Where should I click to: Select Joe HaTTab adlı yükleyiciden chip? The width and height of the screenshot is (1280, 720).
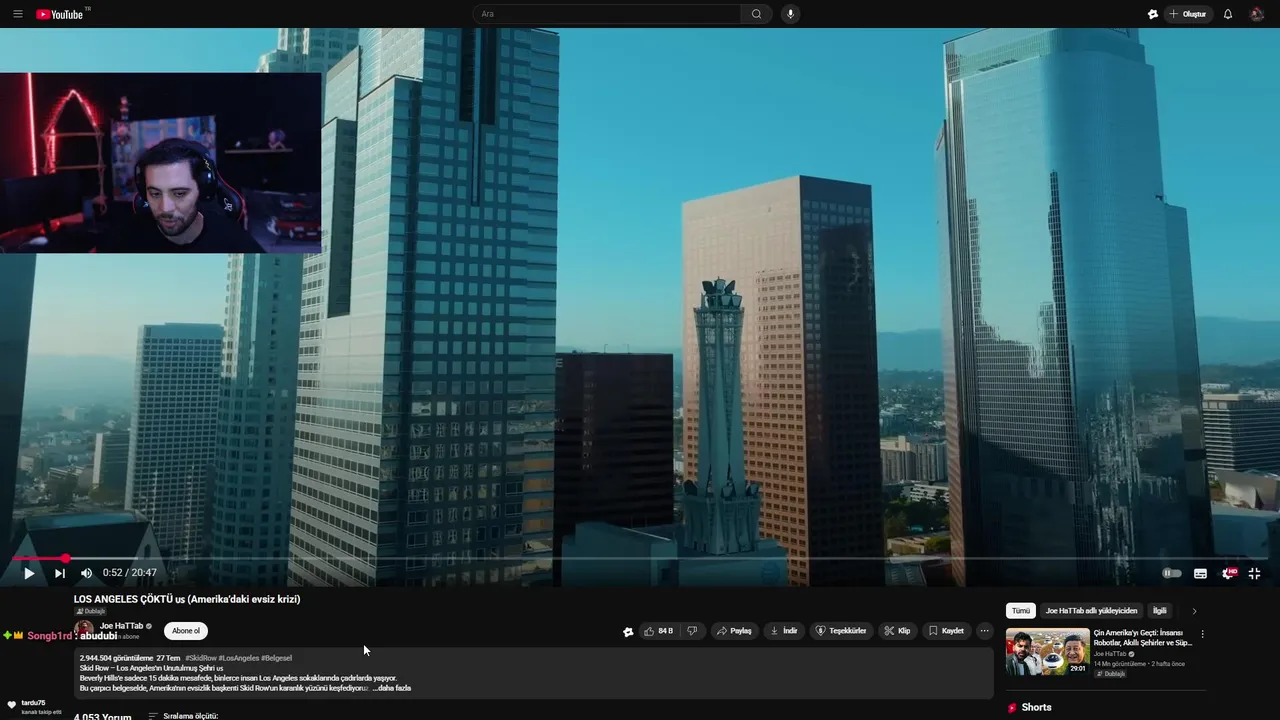click(x=1091, y=610)
